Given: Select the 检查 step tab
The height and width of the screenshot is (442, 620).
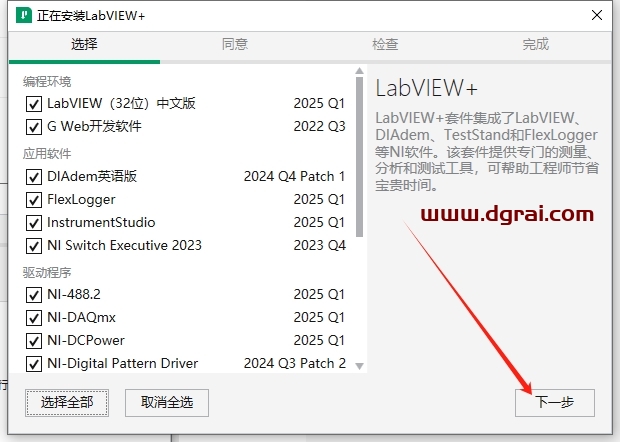Looking at the screenshot, I should [385, 44].
